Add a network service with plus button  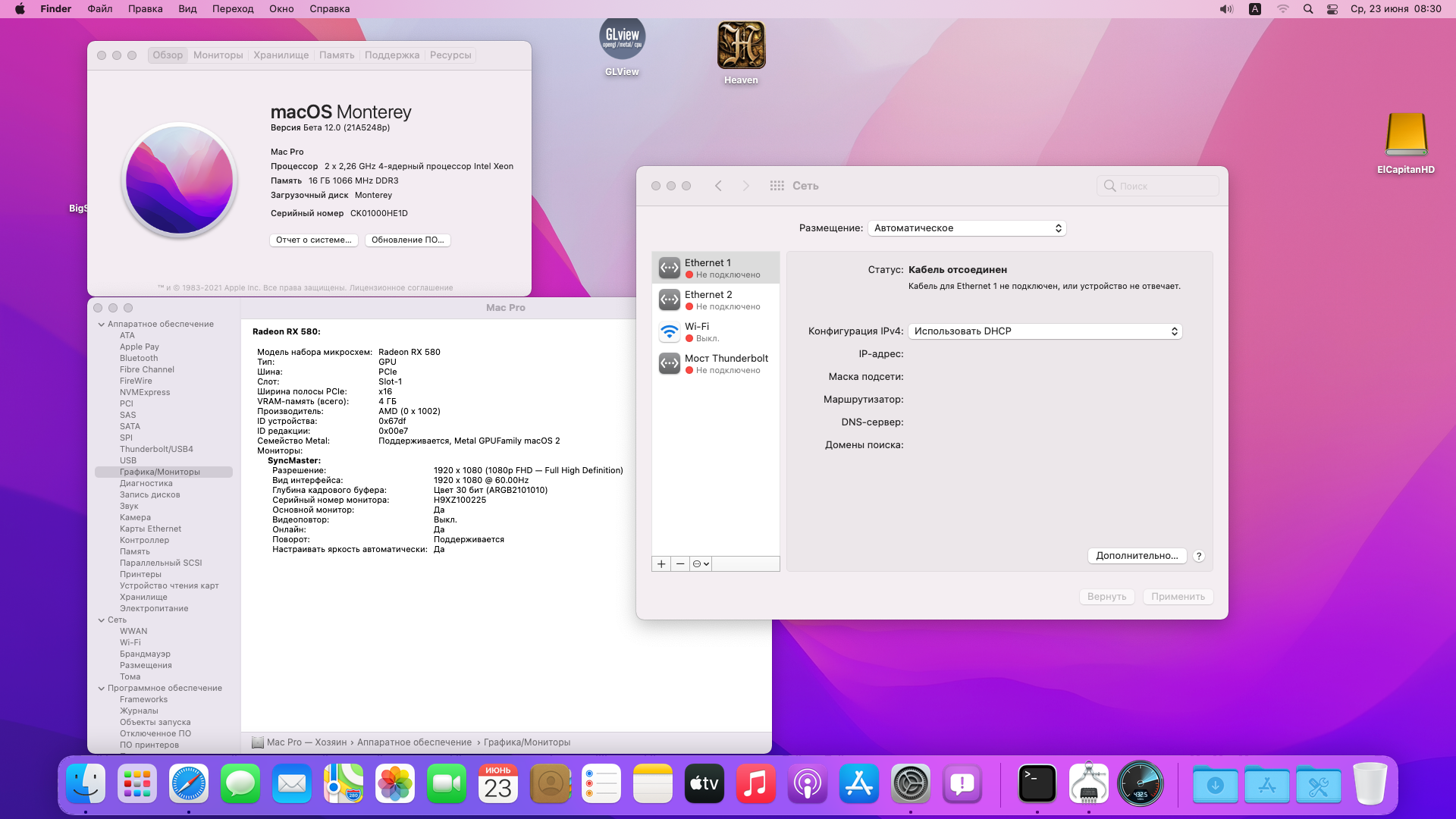point(661,563)
